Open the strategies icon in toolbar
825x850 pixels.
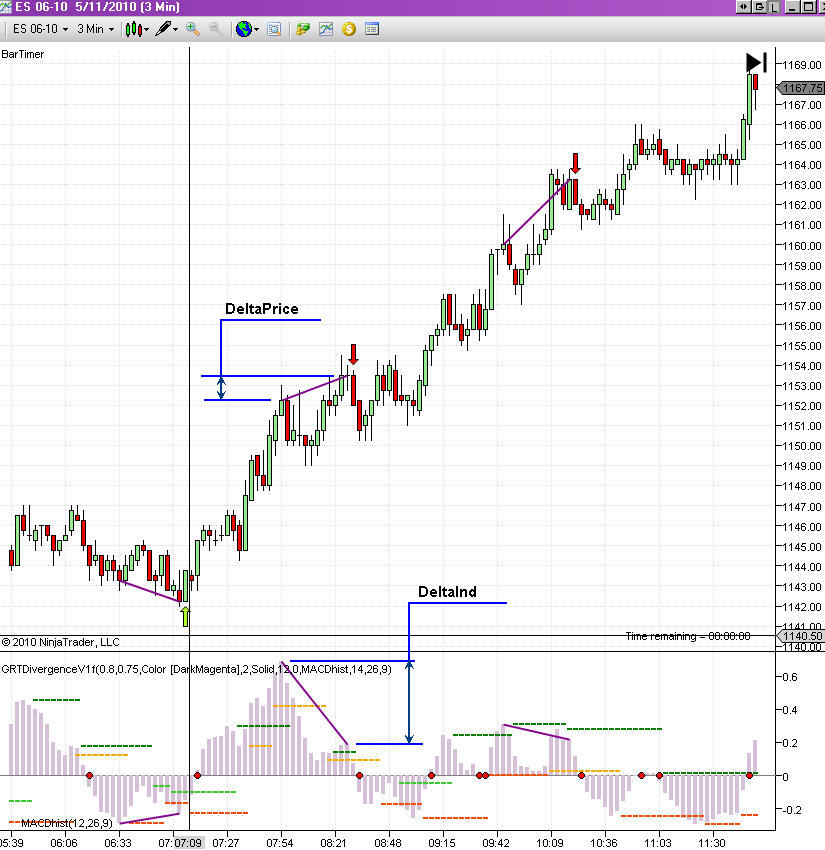303,29
